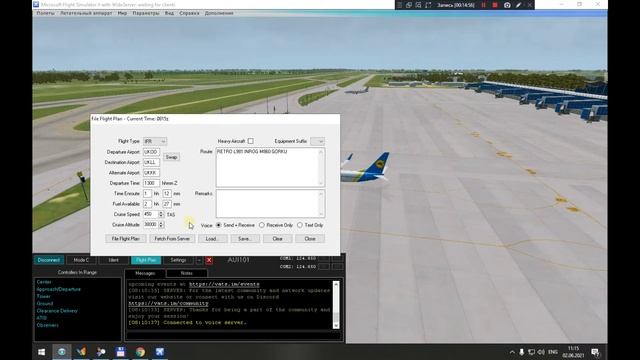The image size is (640, 360).
Task: Select Receive Only voice option
Action: [262, 225]
